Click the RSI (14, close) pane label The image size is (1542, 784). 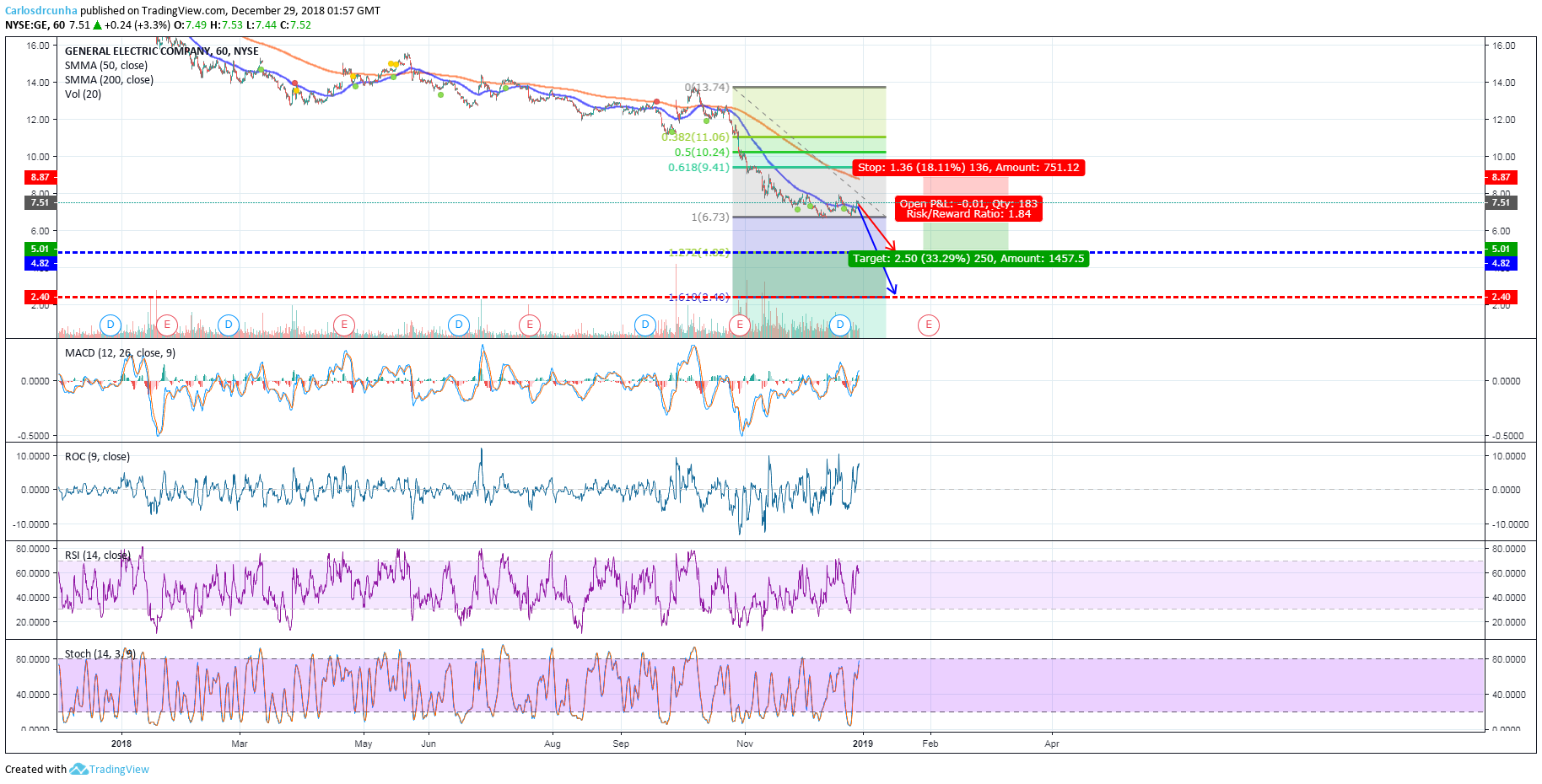pyautogui.click(x=97, y=556)
